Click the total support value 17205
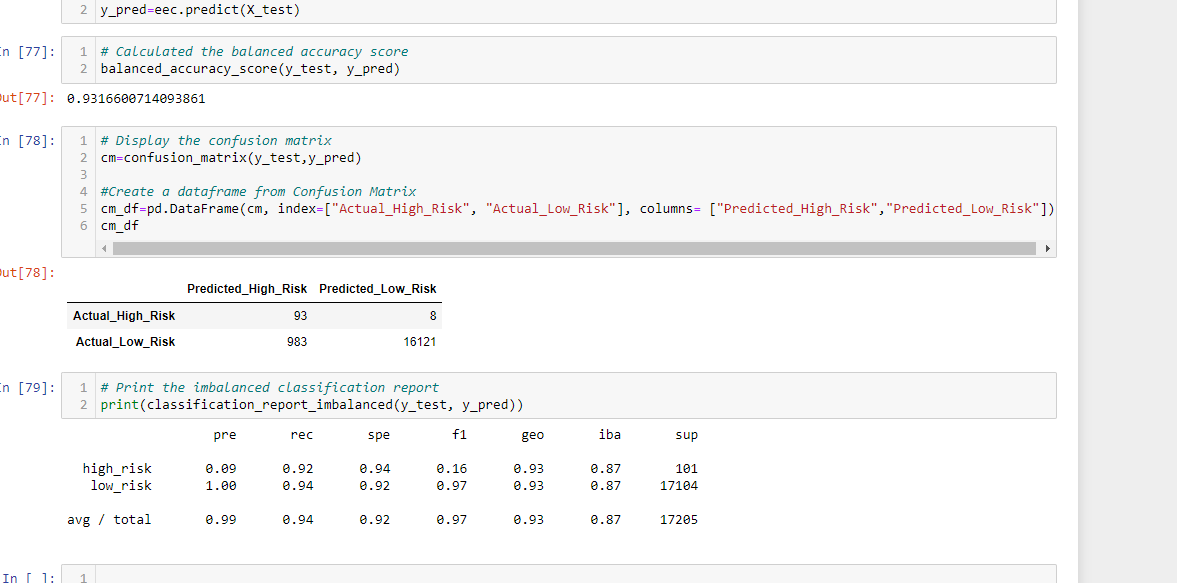Image resolution: width=1177 pixels, height=583 pixels. (679, 519)
